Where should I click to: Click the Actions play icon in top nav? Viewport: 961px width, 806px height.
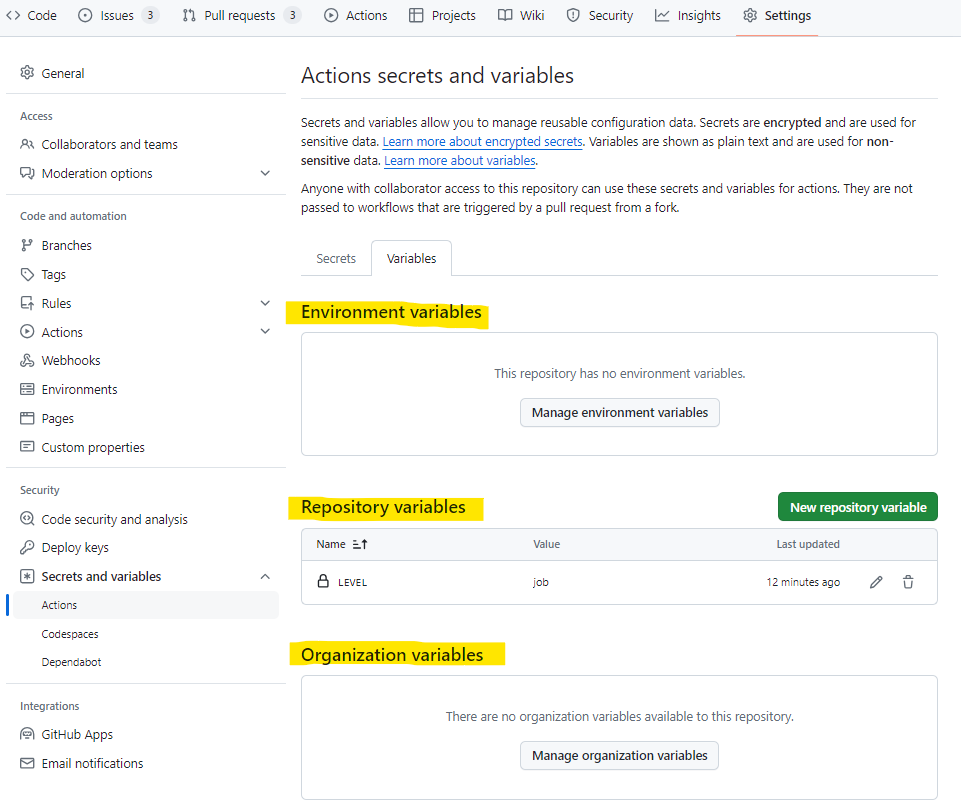tap(331, 15)
